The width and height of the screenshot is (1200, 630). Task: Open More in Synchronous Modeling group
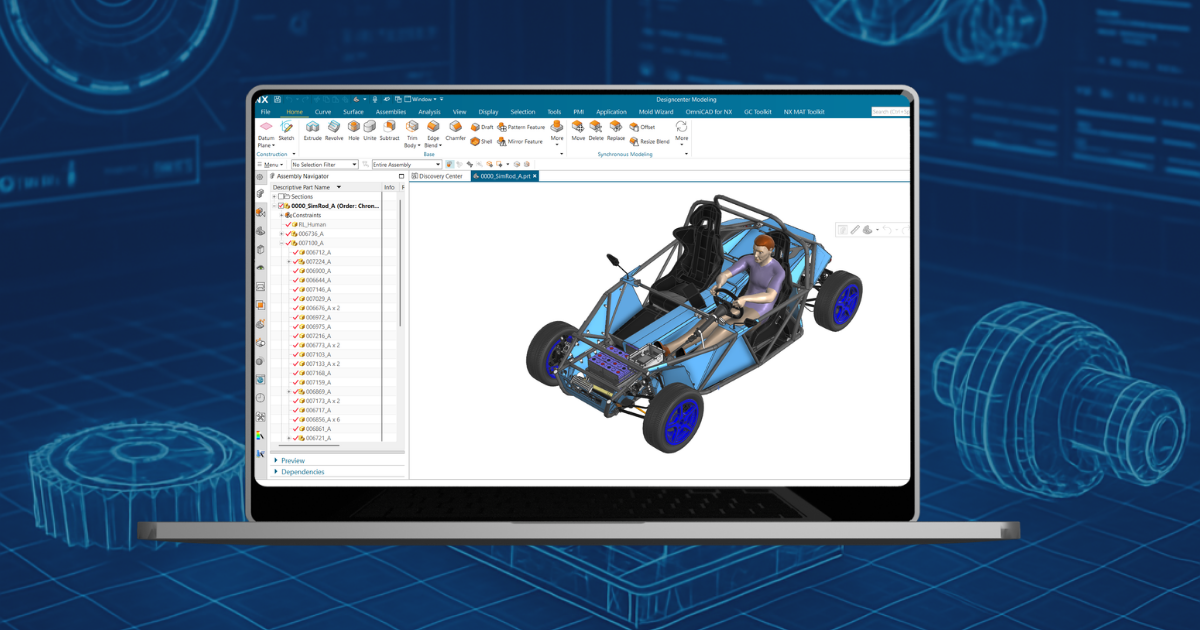pyautogui.click(x=682, y=134)
